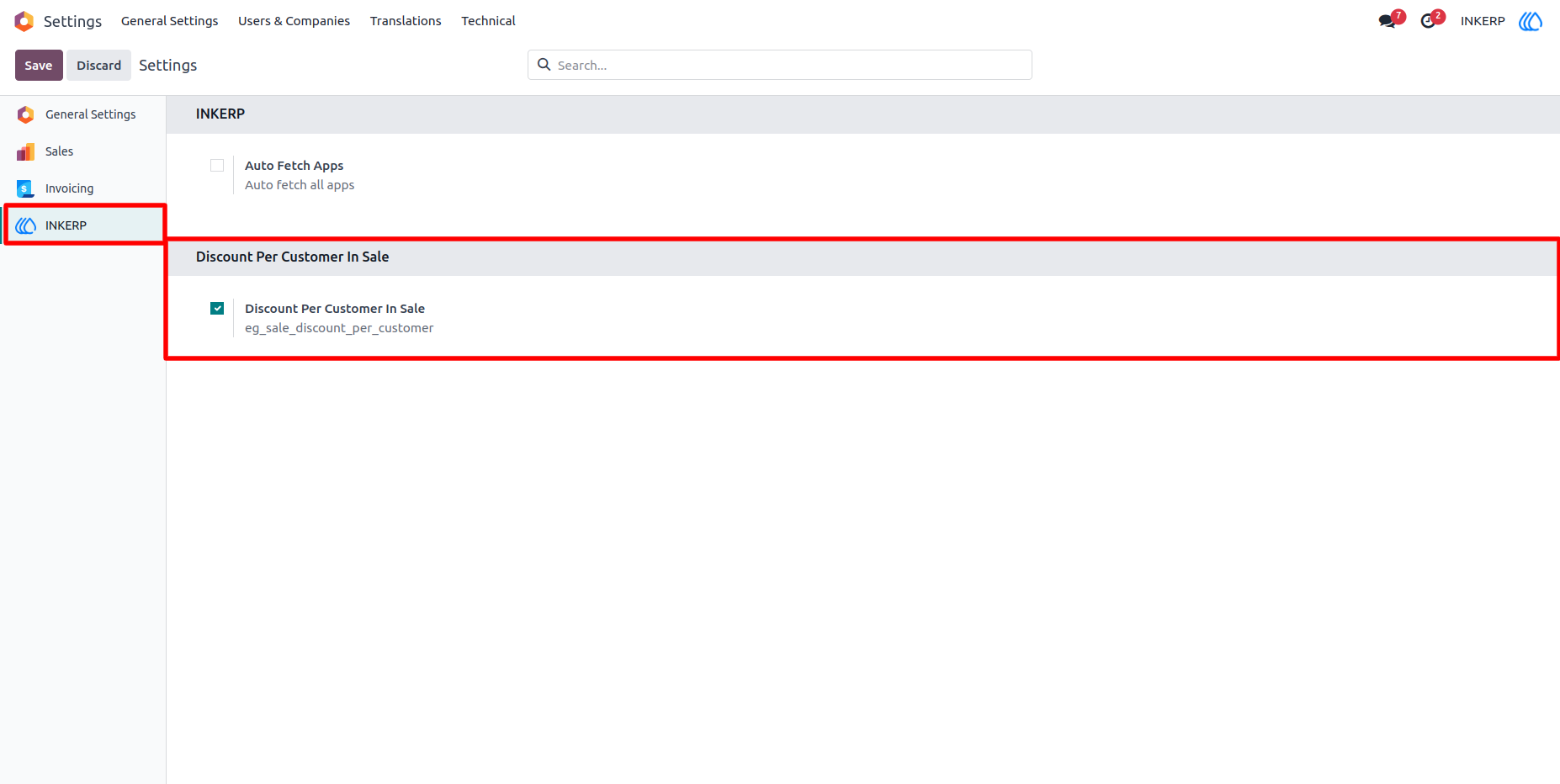This screenshot has width=1560, height=784.
Task: Open the conversations chat icon
Action: click(x=1388, y=21)
